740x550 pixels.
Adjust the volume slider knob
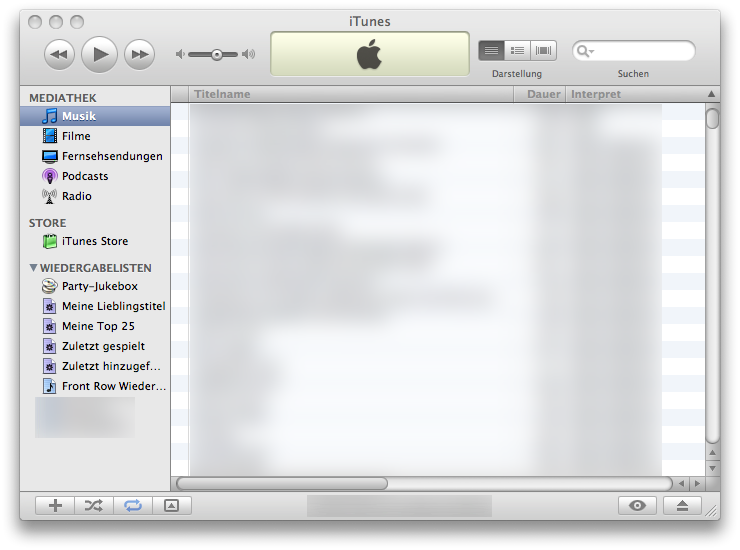pyautogui.click(x=217, y=55)
